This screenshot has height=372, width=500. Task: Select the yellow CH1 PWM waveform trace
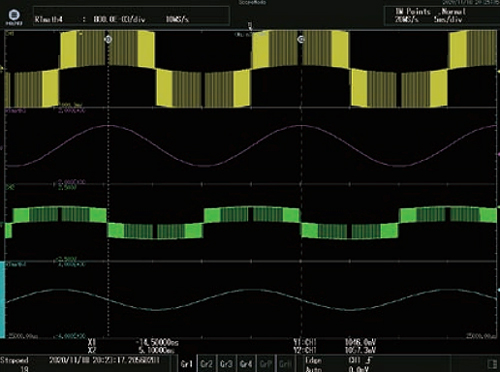pyautogui.click(x=250, y=69)
